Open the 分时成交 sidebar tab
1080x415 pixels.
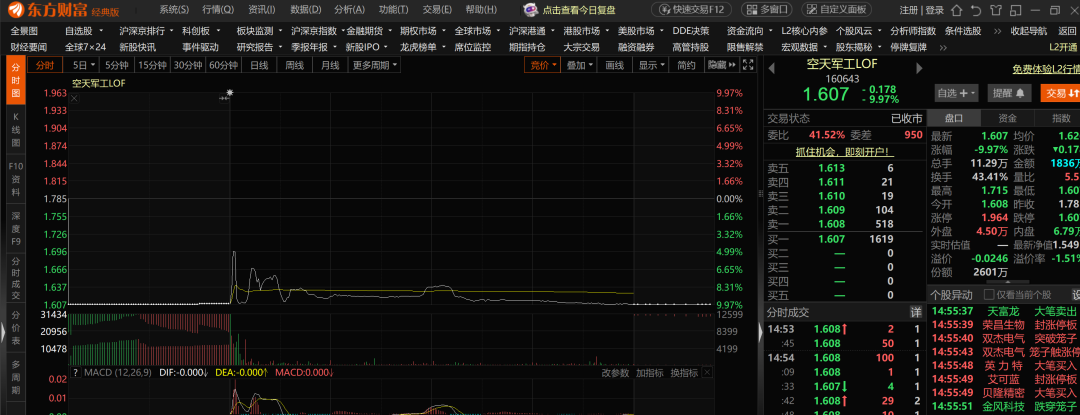tap(17, 279)
